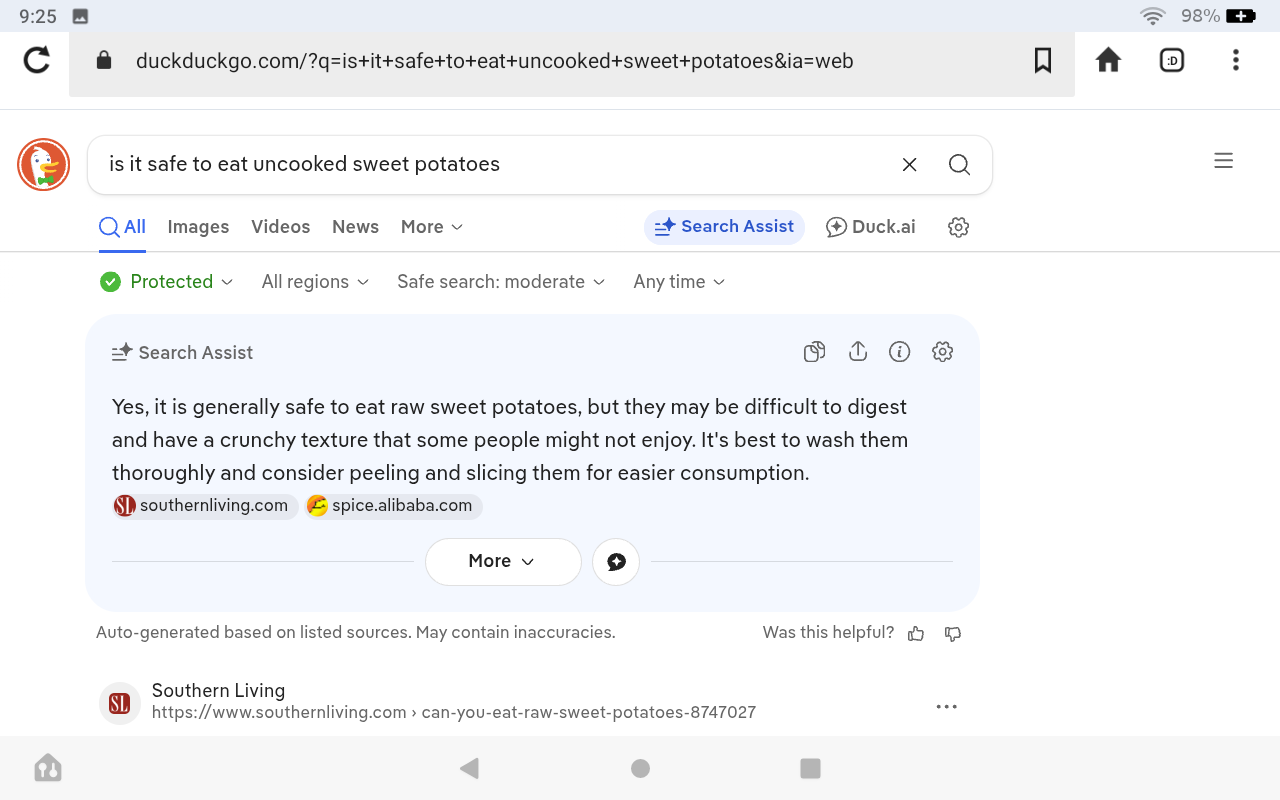Click the search input field
Viewport: 1280px width, 800px height.
(490, 165)
